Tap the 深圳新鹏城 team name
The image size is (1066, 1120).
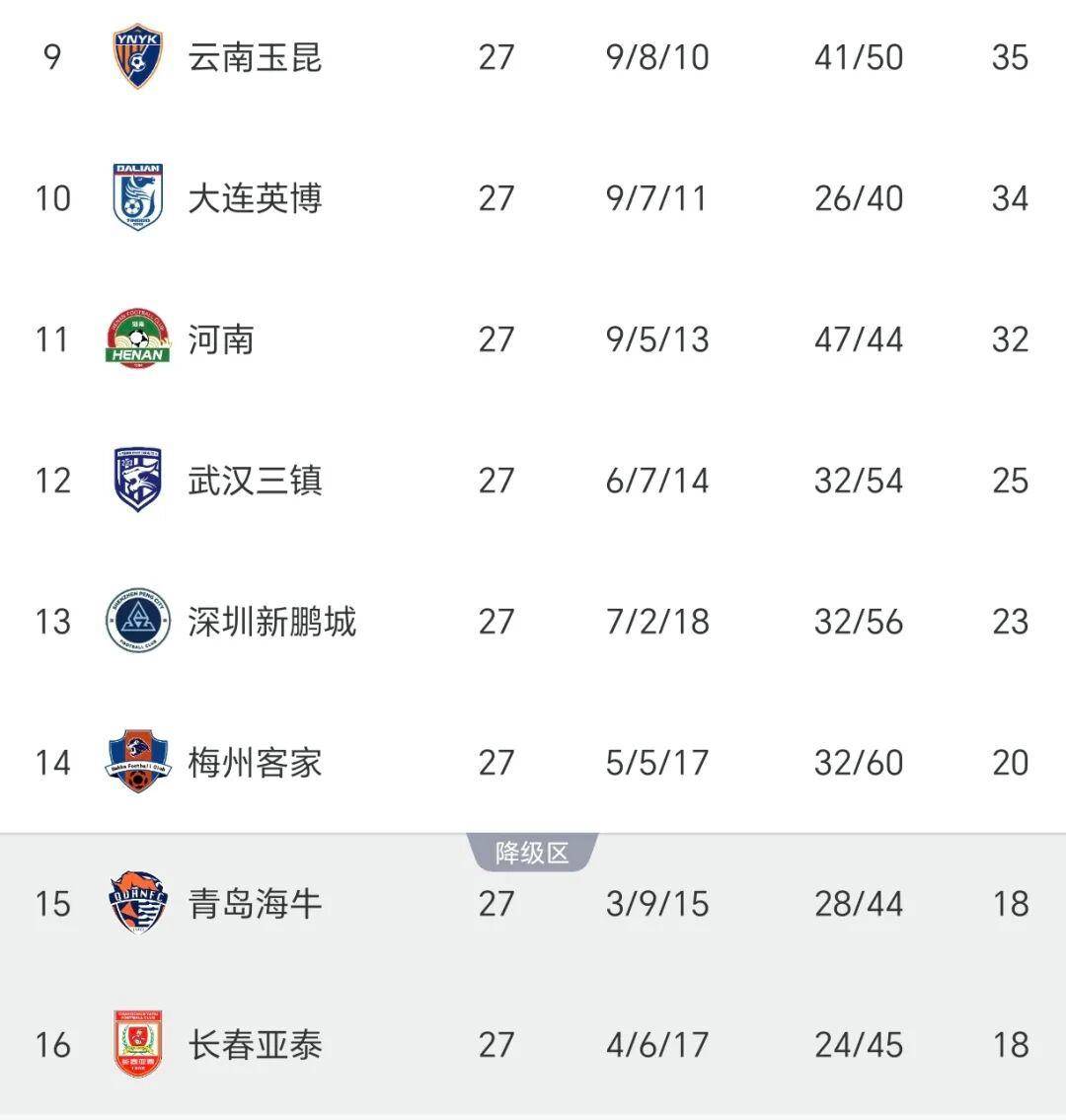pyautogui.click(x=272, y=622)
